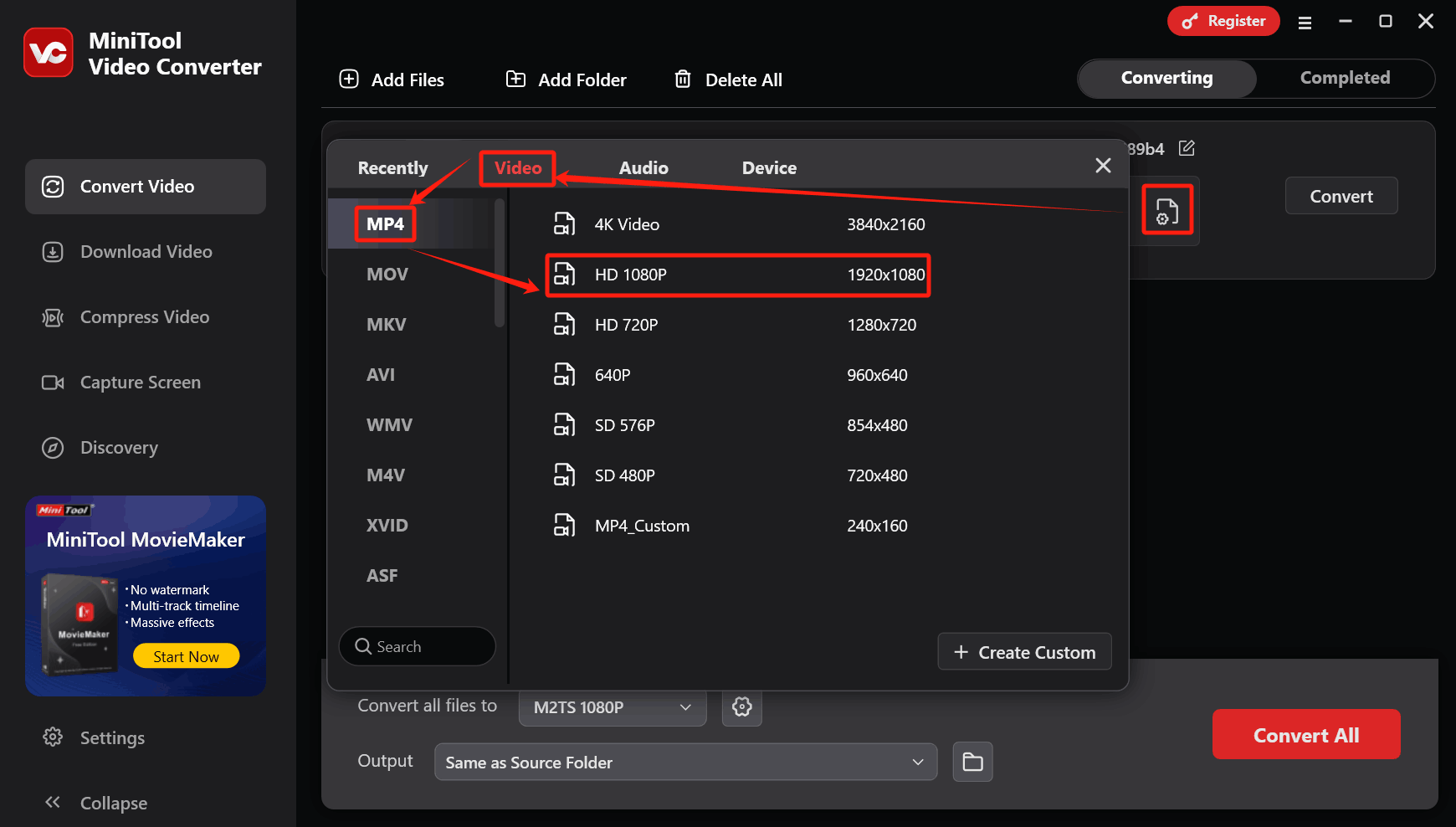
Task: Click the Settings gear icon in sidebar
Action: (x=53, y=737)
